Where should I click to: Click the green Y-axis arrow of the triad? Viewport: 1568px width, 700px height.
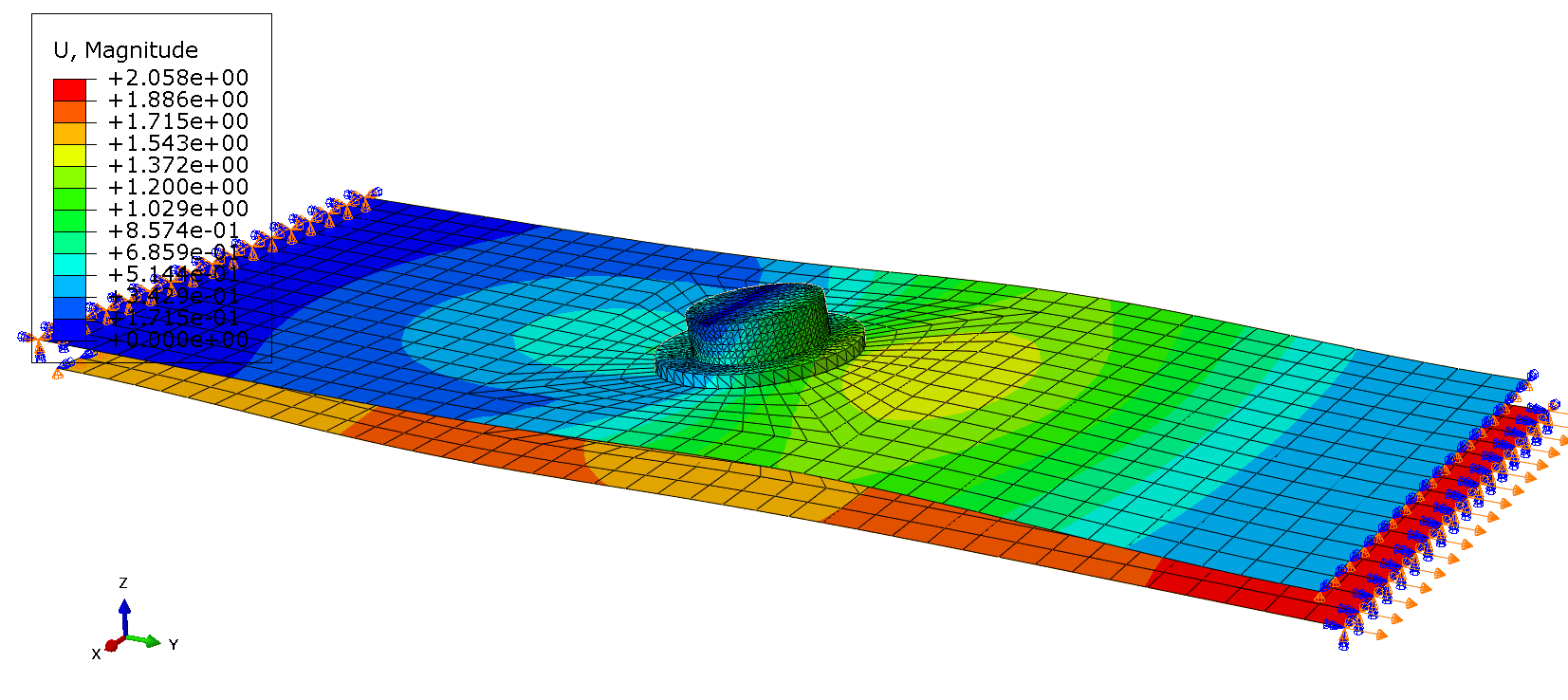pos(142,640)
